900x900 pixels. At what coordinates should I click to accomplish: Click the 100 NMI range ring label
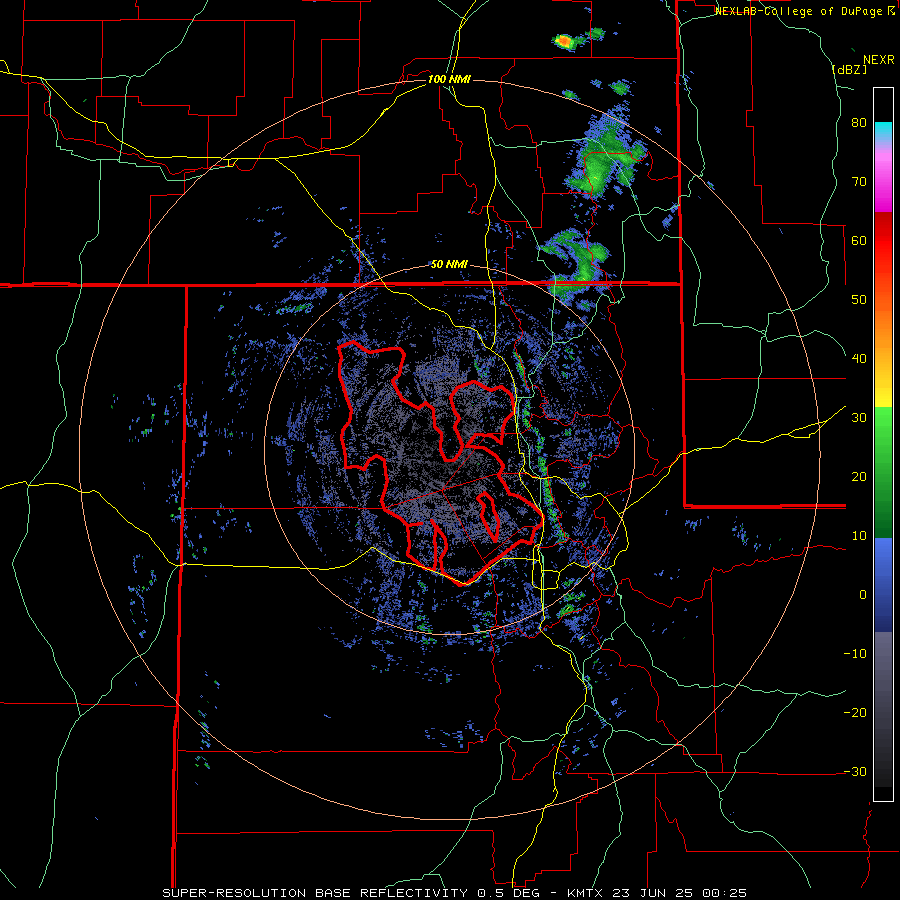click(449, 79)
